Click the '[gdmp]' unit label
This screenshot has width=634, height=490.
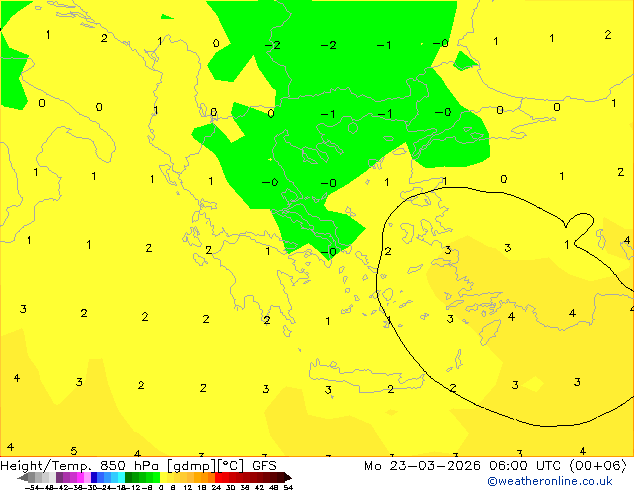(192, 466)
